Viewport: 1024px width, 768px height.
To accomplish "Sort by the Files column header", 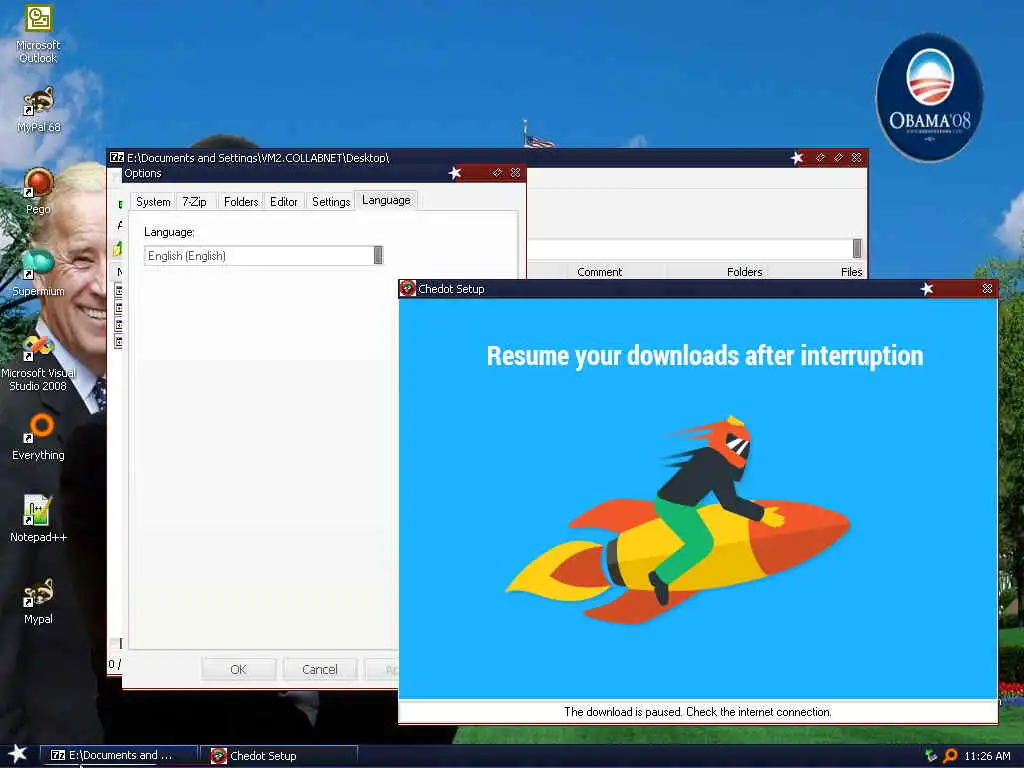I will (x=851, y=272).
